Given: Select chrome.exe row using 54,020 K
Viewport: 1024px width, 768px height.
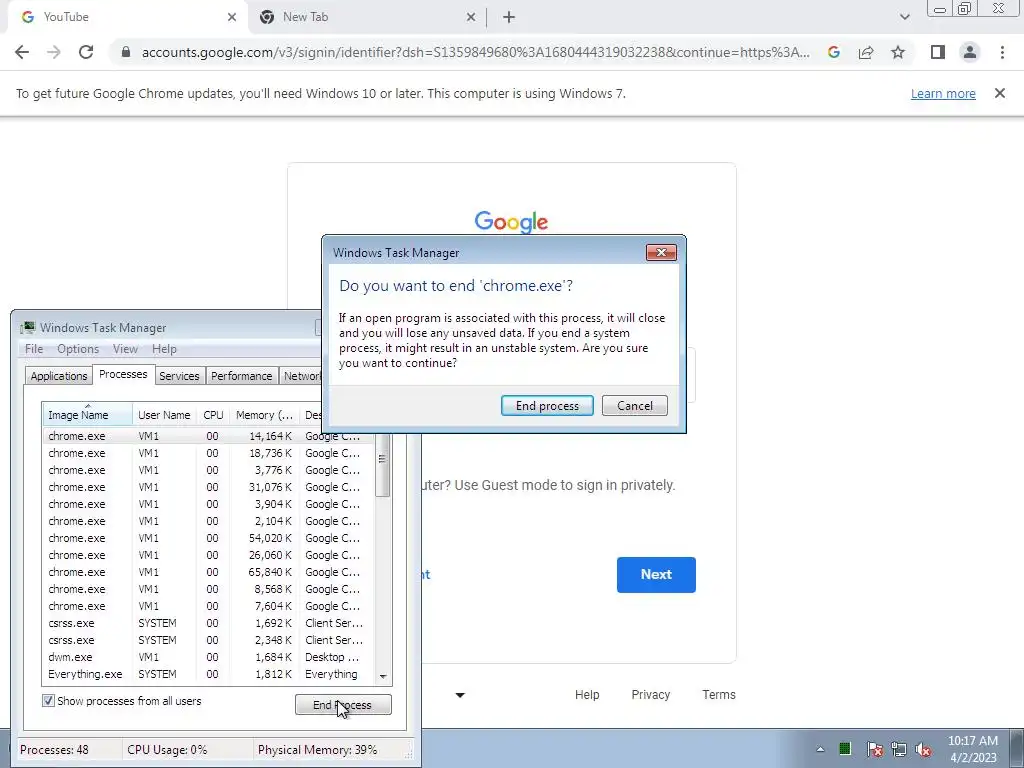Looking at the screenshot, I should pyautogui.click(x=209, y=538).
